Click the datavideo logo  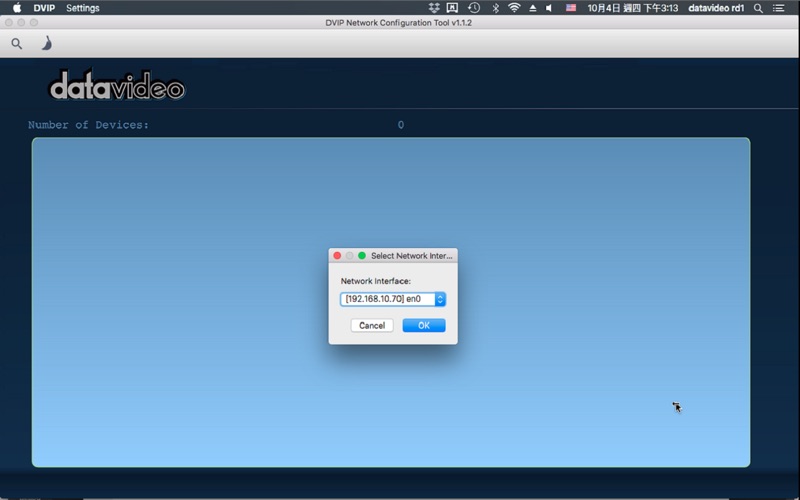click(x=117, y=85)
